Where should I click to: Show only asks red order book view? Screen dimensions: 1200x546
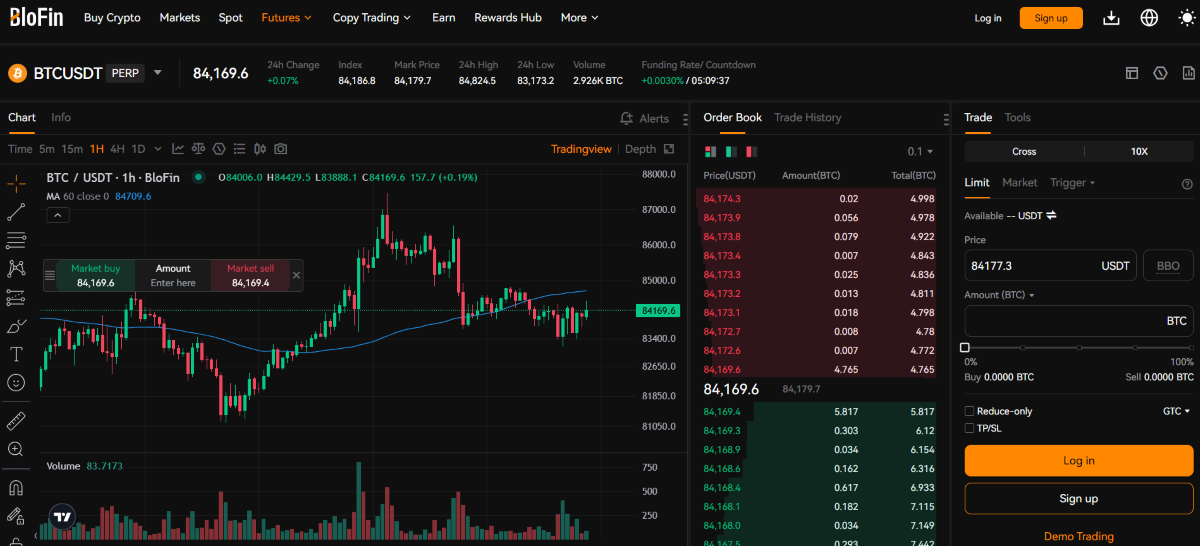(751, 151)
